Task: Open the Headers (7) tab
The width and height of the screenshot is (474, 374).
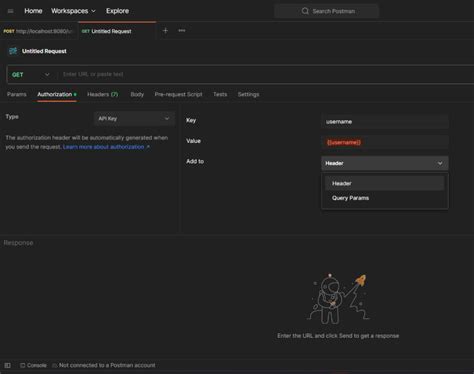Action: click(103, 94)
